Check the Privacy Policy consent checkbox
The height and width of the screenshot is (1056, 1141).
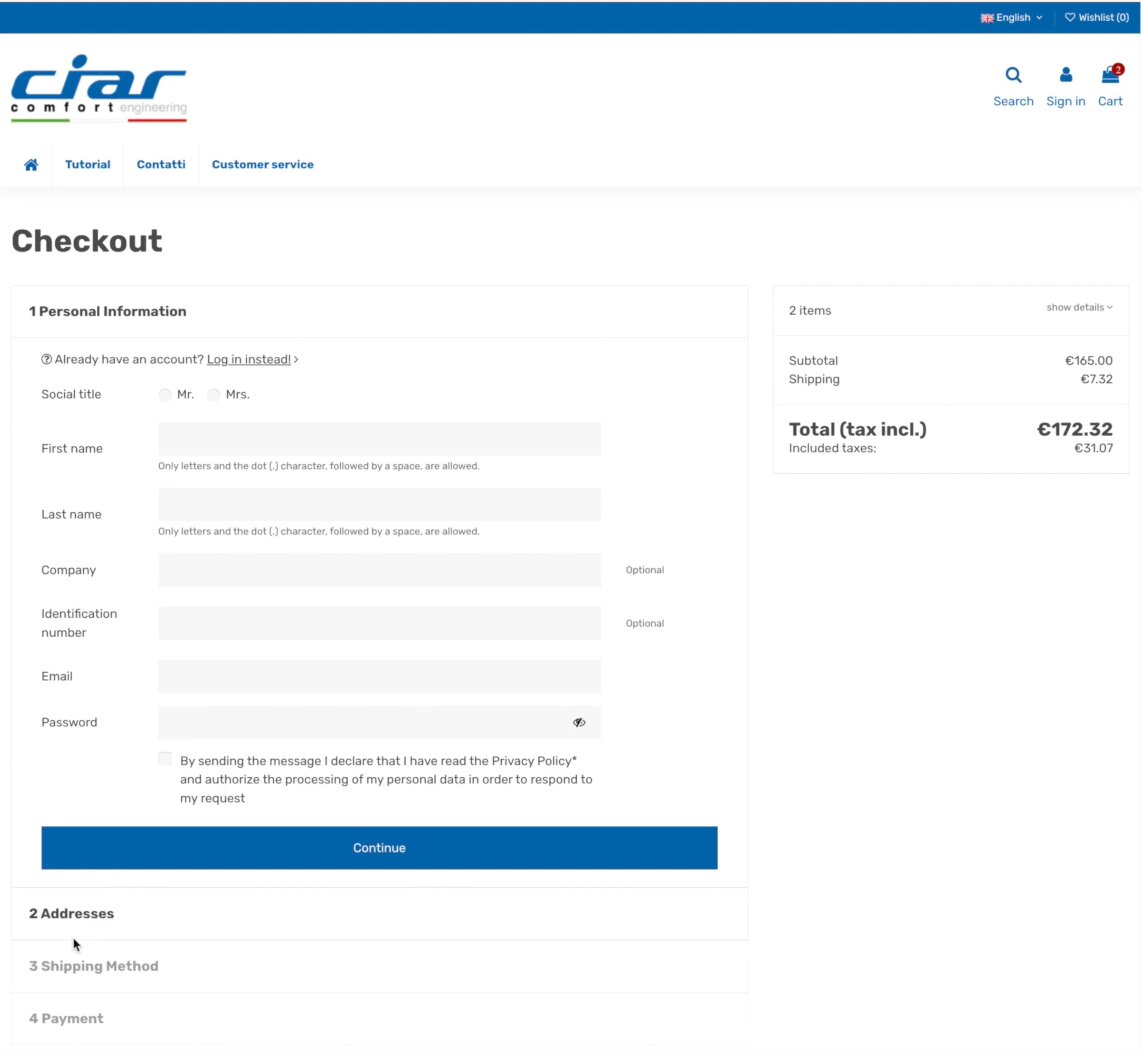click(165, 759)
